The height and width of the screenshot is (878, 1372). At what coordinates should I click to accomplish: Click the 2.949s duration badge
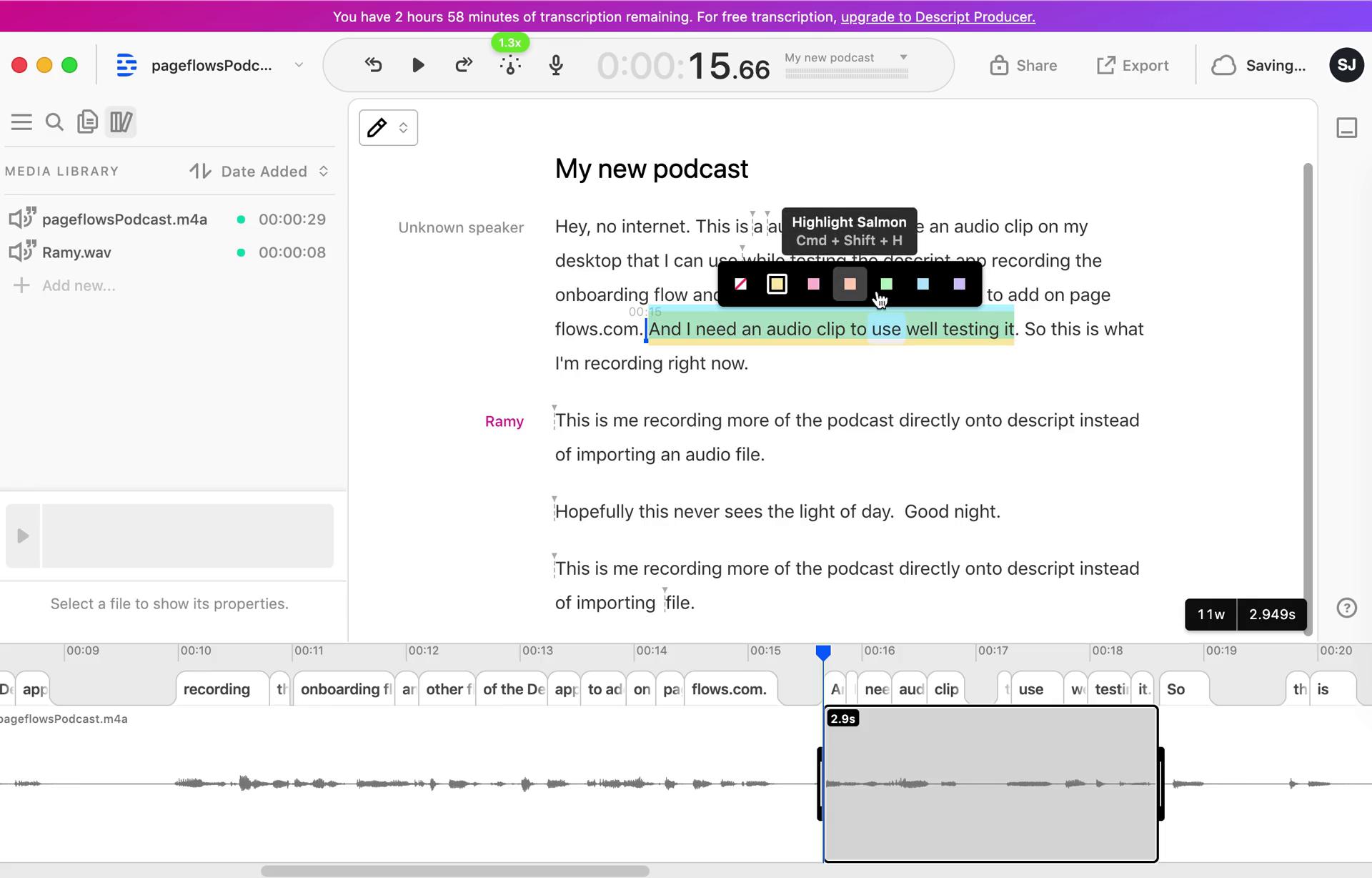click(x=1272, y=615)
